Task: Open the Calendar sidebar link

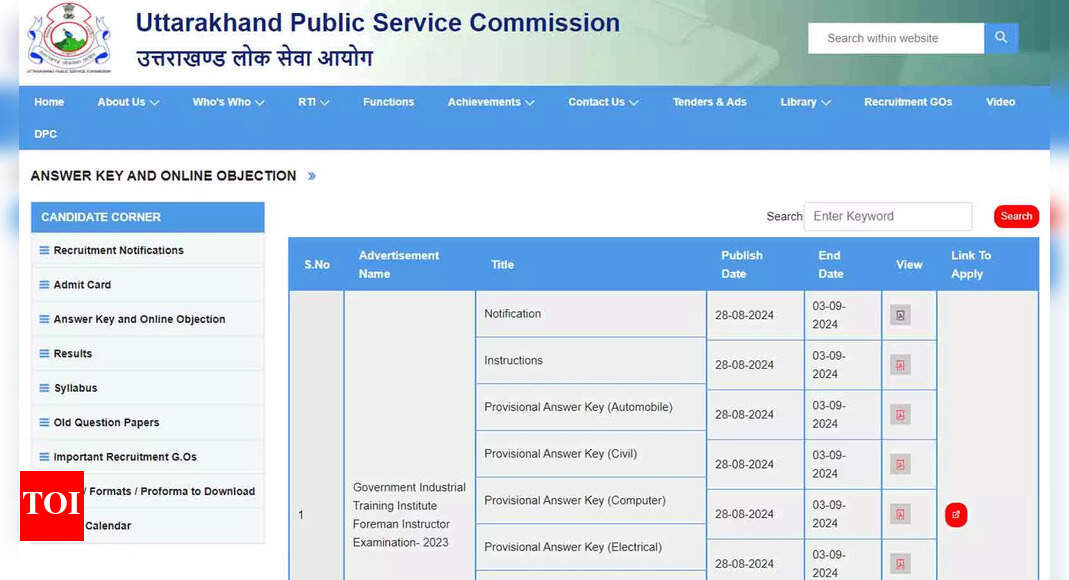Action: [x=108, y=525]
